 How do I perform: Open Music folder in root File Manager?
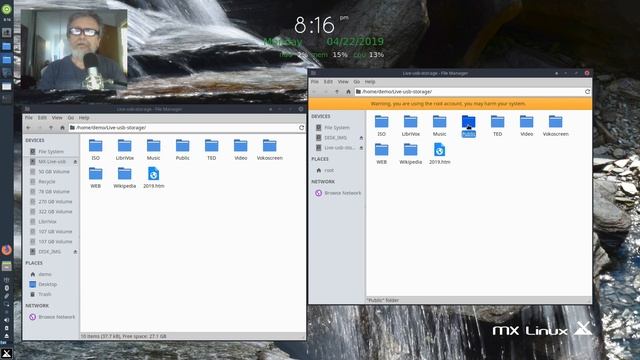pyautogui.click(x=440, y=125)
